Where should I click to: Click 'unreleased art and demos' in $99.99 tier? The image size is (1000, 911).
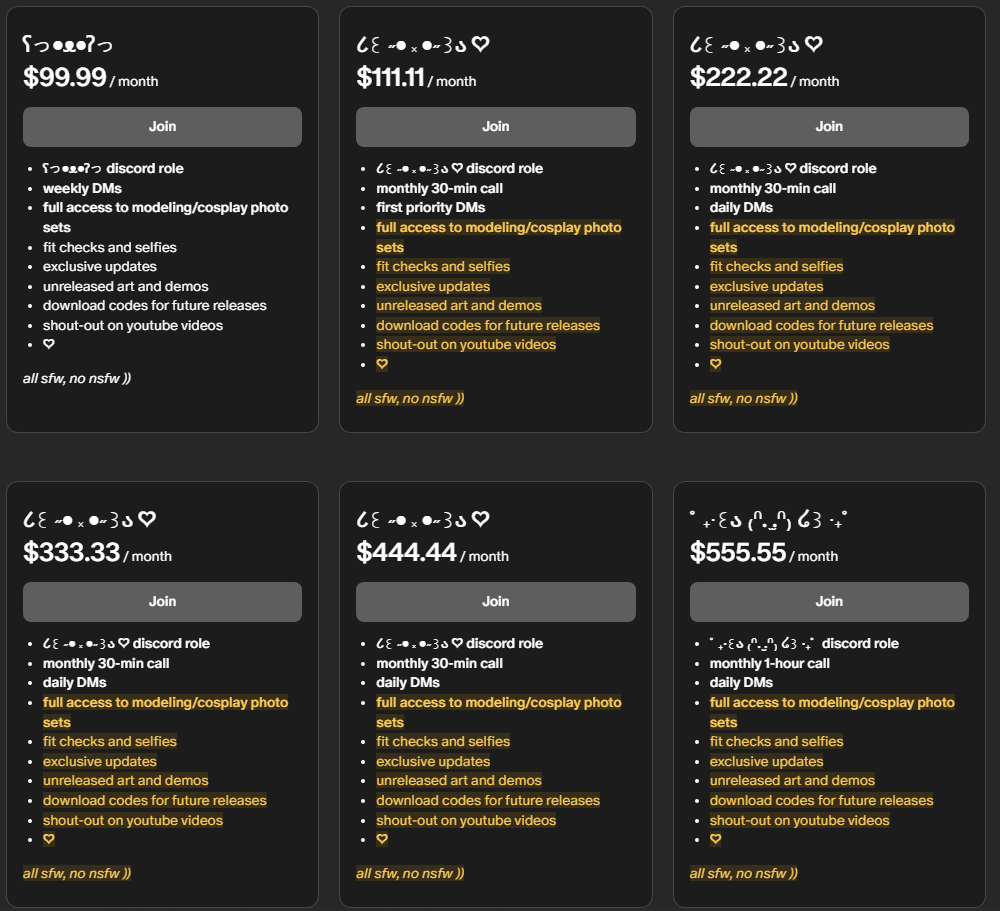tap(126, 286)
